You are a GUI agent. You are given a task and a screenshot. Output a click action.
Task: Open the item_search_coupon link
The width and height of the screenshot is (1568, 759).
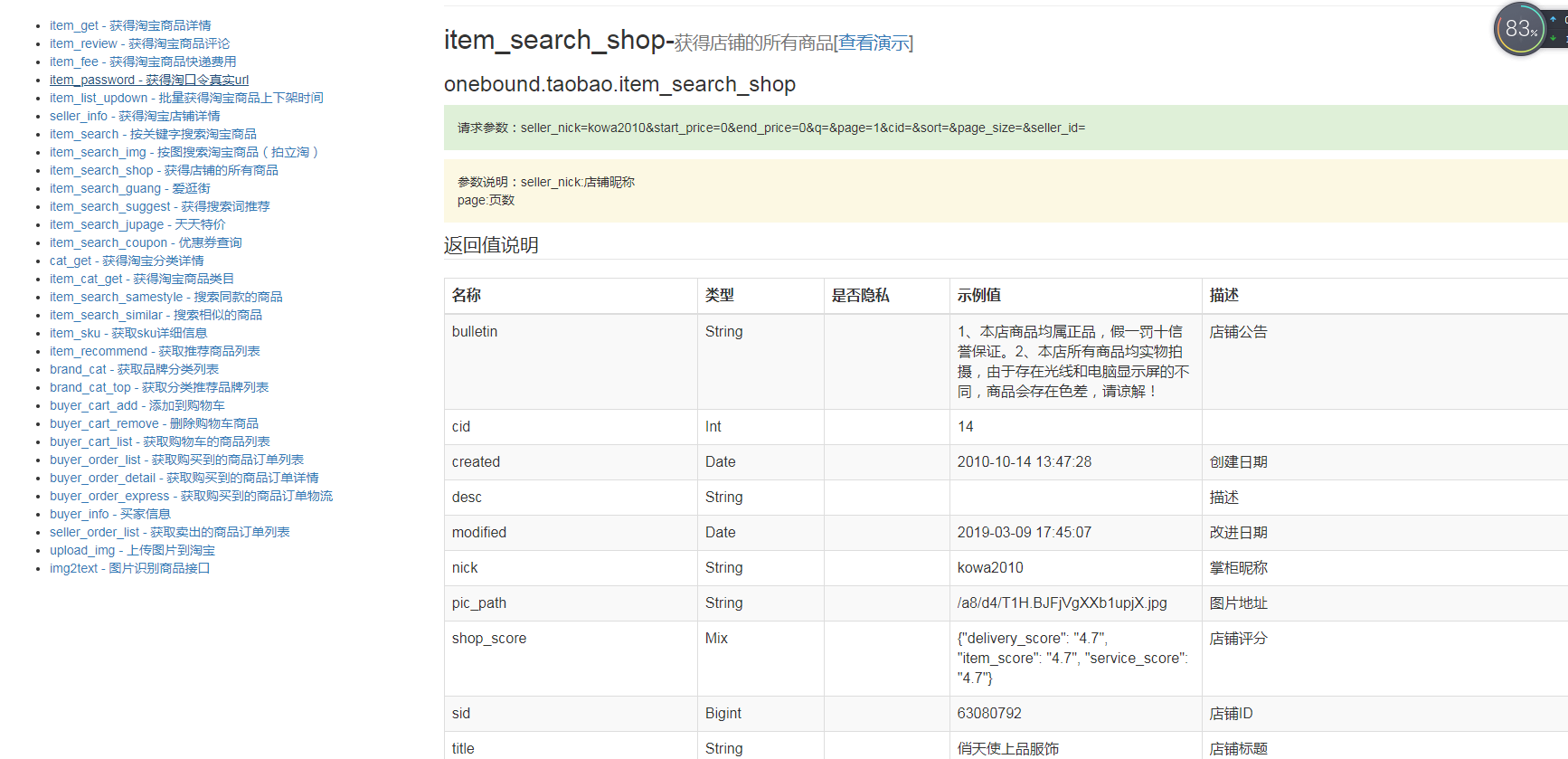[x=146, y=242]
